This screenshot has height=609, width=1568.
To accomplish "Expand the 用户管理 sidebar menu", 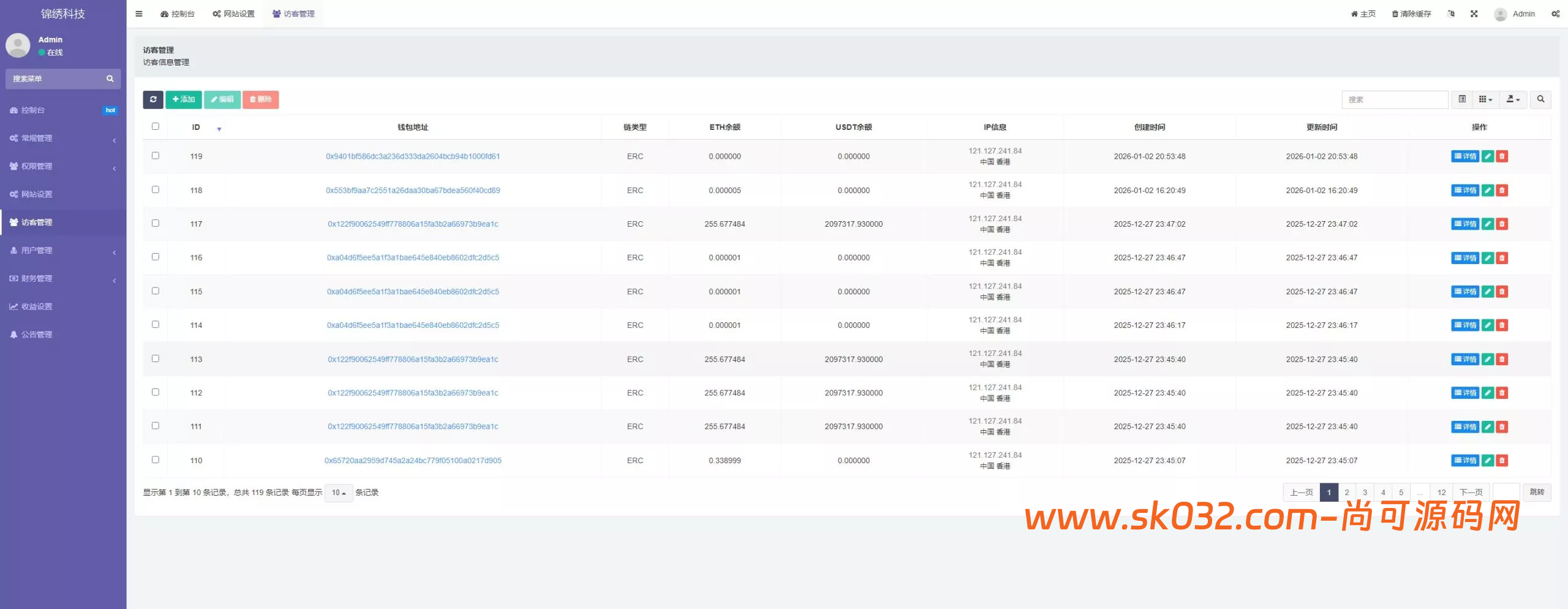I will (37, 250).
